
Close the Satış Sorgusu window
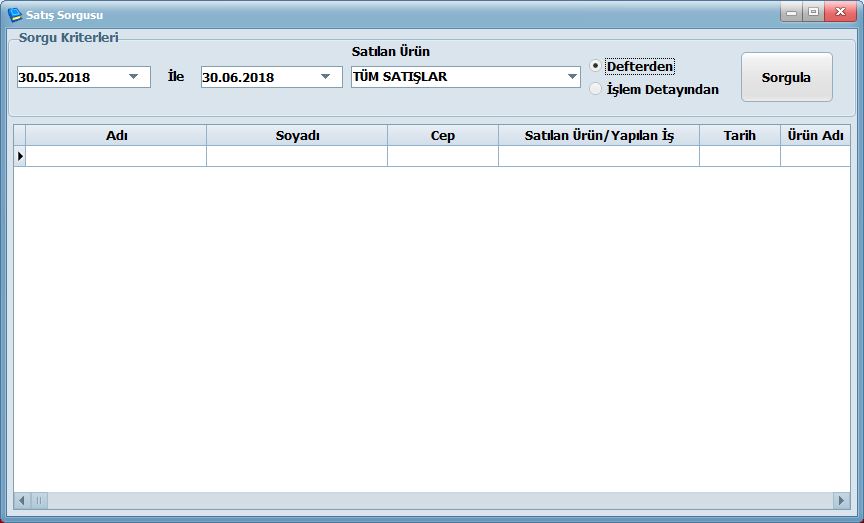point(839,13)
